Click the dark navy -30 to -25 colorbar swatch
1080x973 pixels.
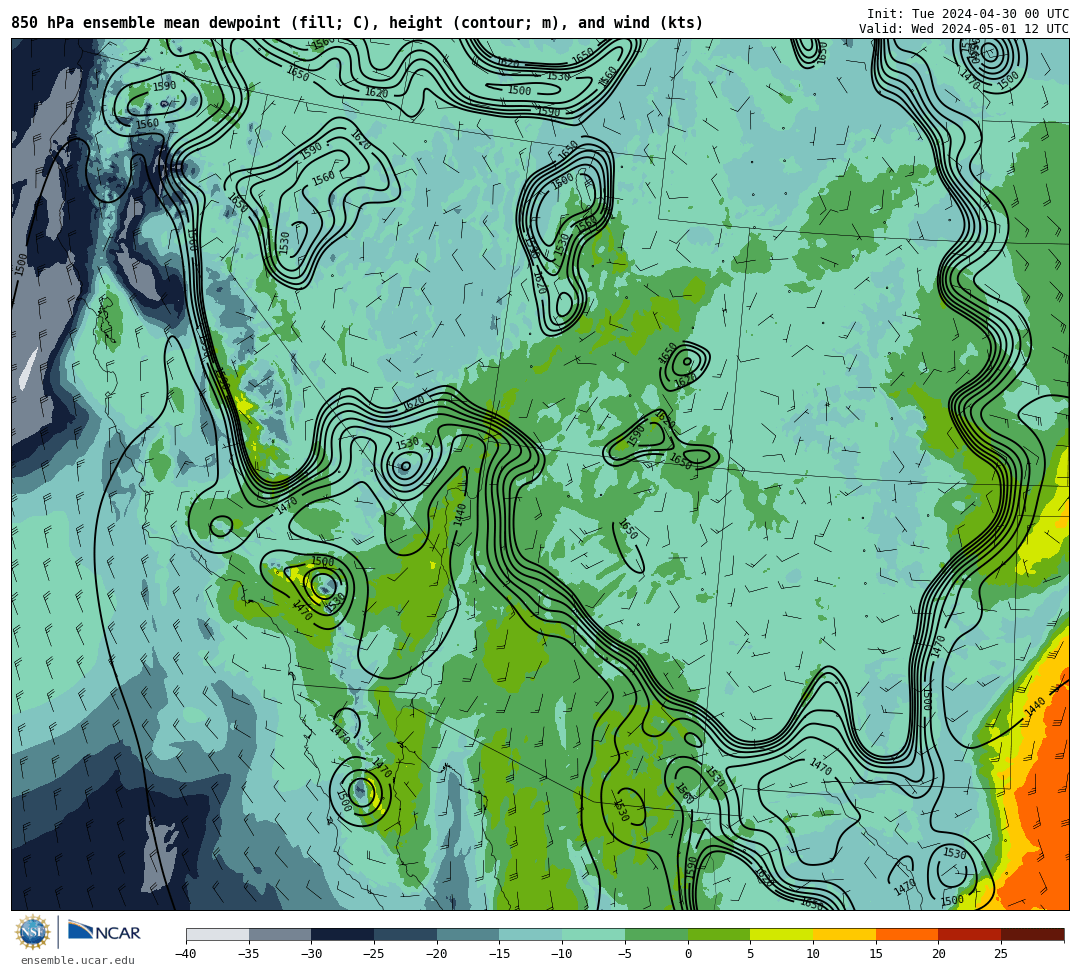343,934
